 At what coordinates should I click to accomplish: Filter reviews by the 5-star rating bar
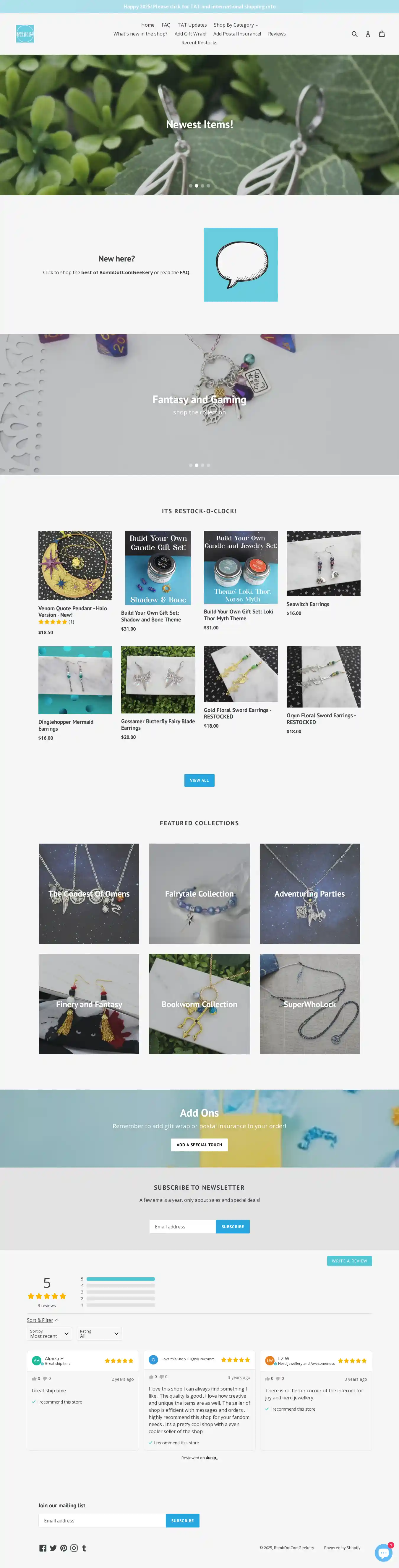click(x=120, y=1279)
